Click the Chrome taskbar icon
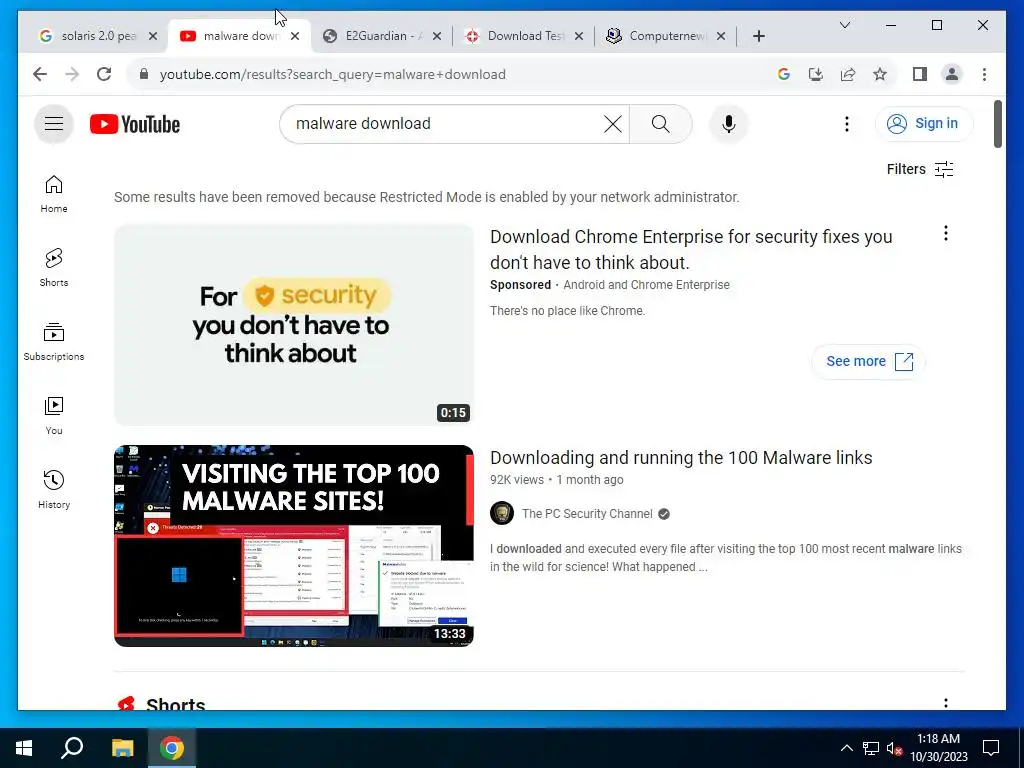Screen dimensions: 1024x768 [171, 748]
